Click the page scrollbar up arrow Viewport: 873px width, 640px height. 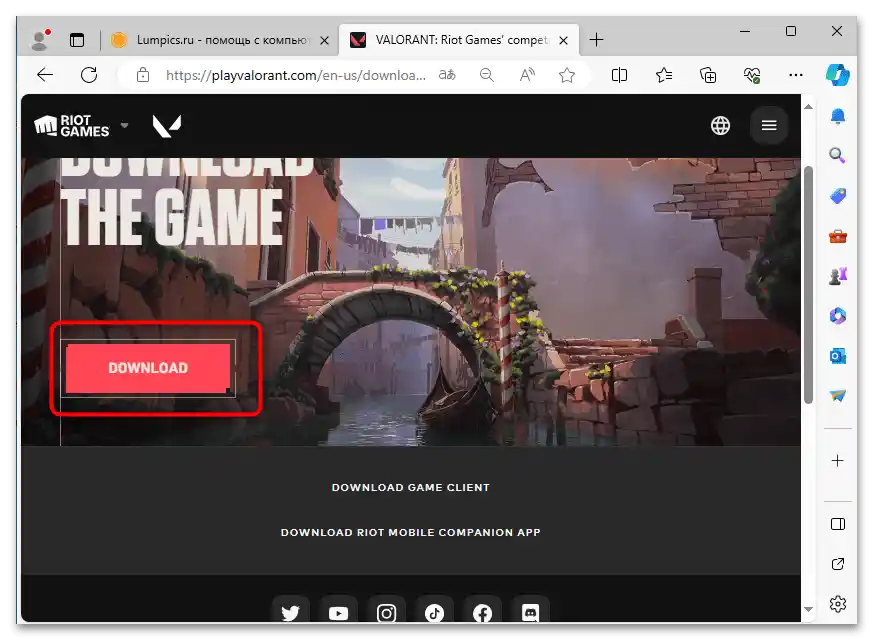(808, 106)
